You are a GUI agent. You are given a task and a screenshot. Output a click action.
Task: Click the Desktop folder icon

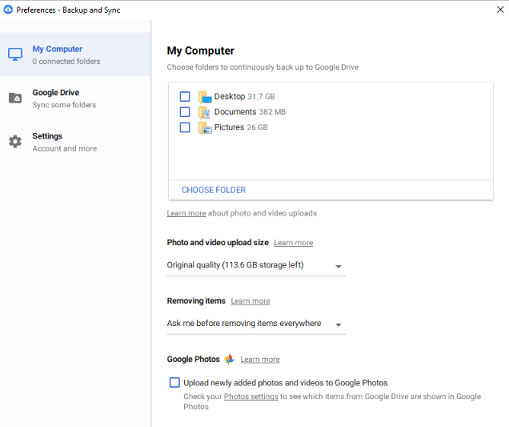click(205, 97)
